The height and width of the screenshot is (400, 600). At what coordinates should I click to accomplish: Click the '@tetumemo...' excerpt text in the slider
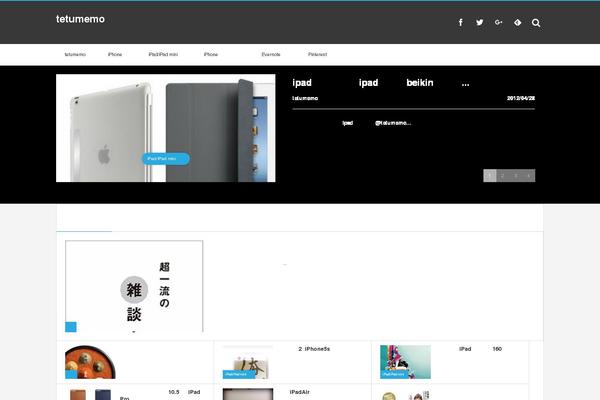(393, 123)
